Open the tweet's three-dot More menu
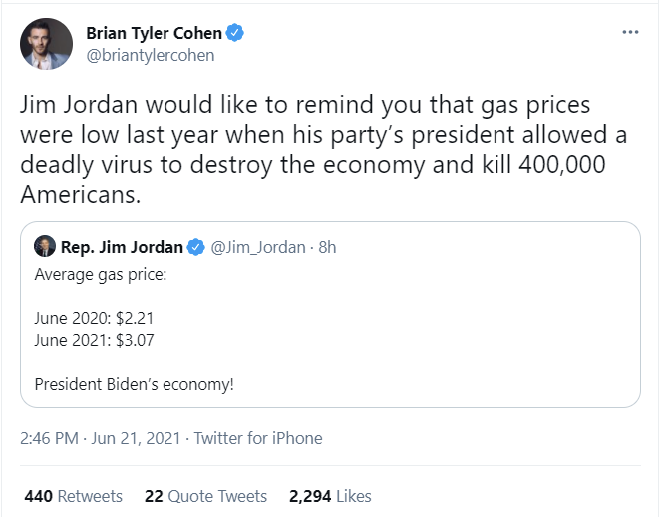 629,32
